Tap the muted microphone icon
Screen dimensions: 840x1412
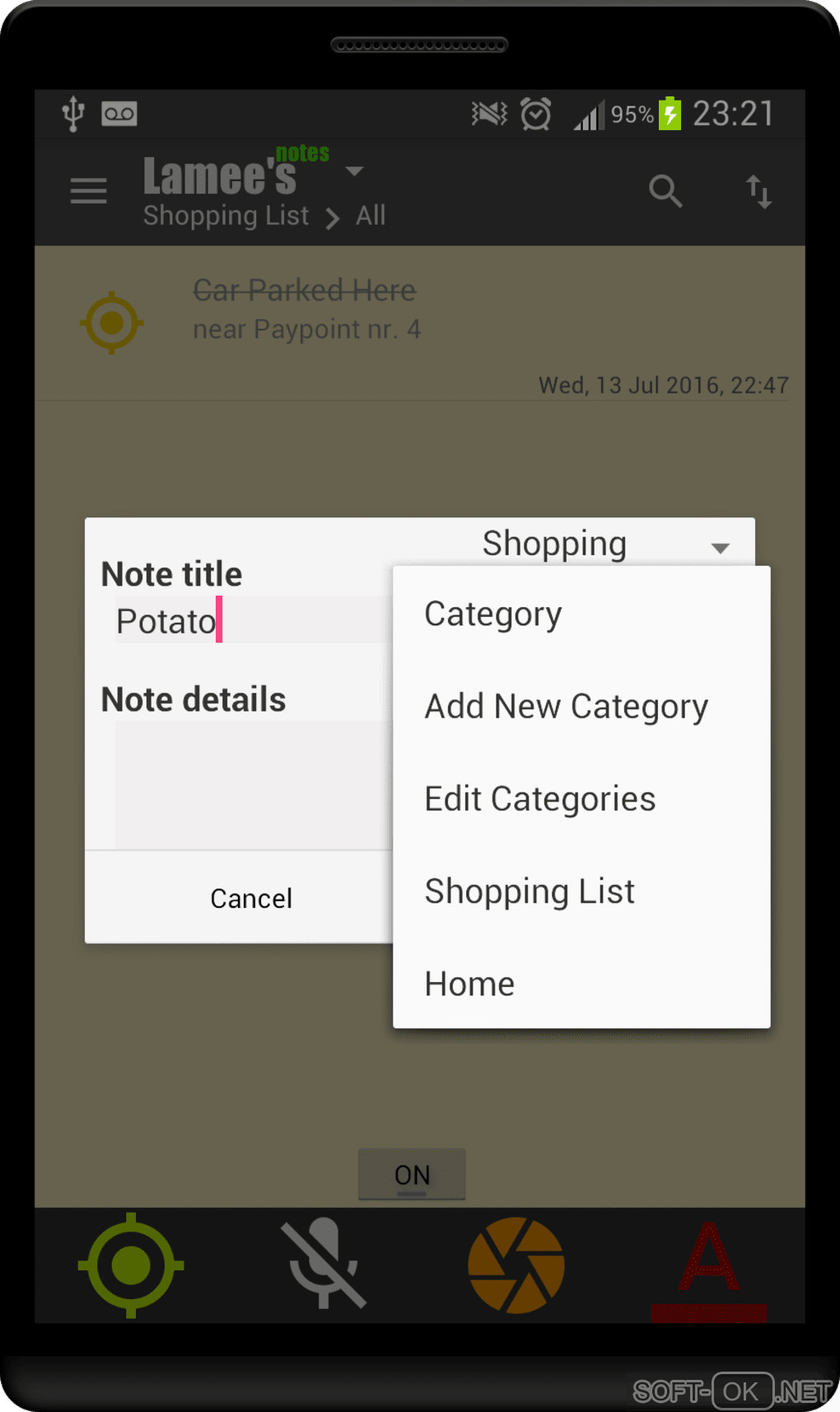pos(324,1264)
